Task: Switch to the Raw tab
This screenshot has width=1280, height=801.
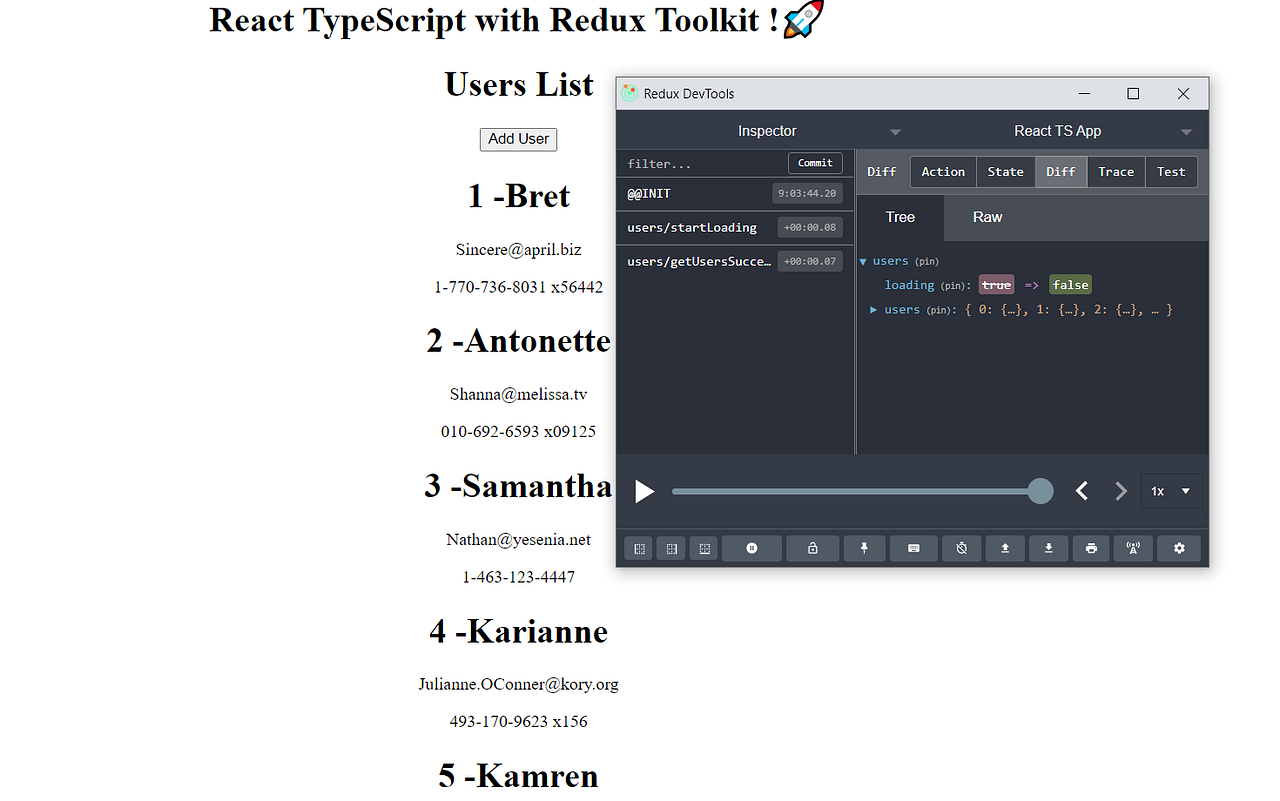Action: (x=987, y=217)
